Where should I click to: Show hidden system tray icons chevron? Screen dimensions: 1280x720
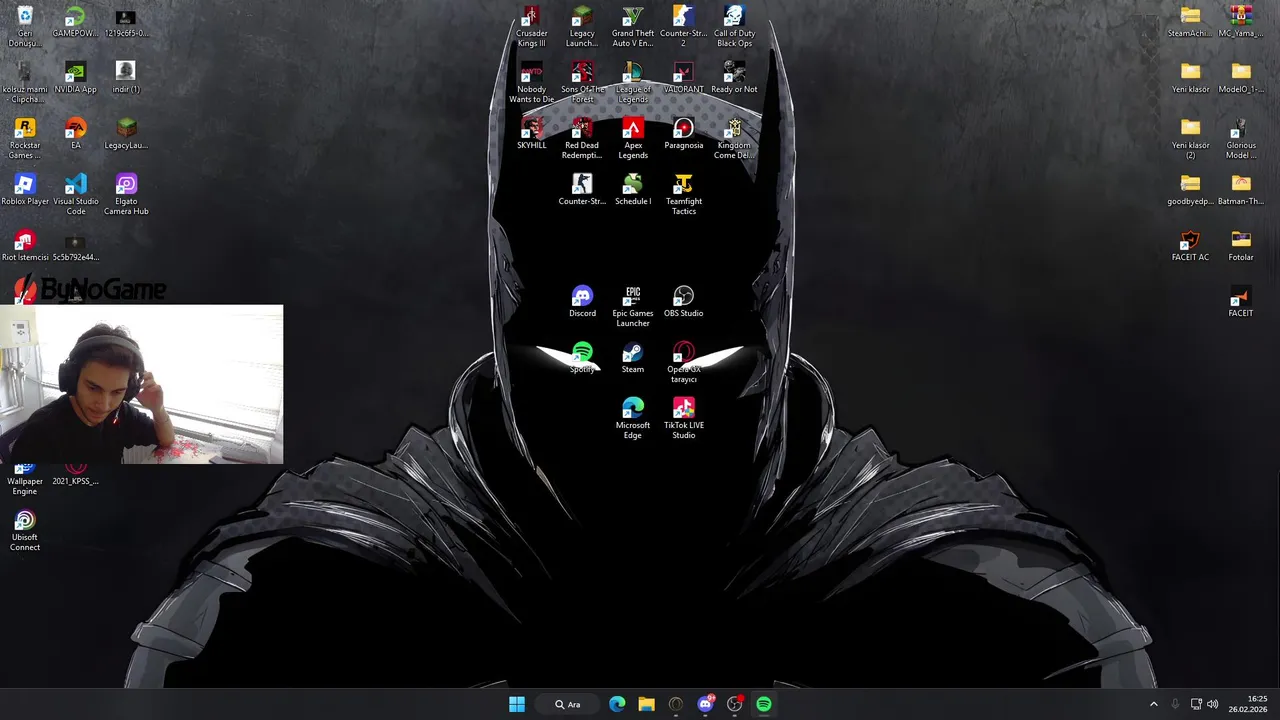pyautogui.click(x=1153, y=704)
